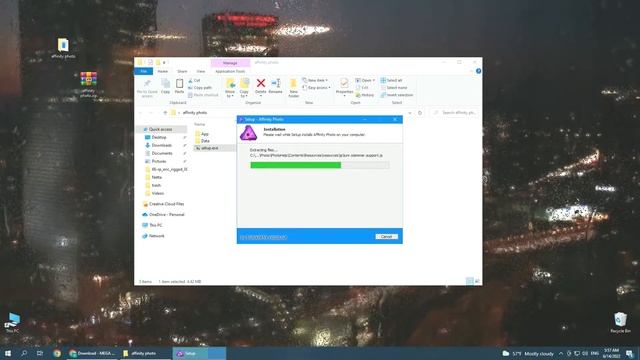Click History in the Open group
This screenshot has height=360, width=640.
click(364, 95)
